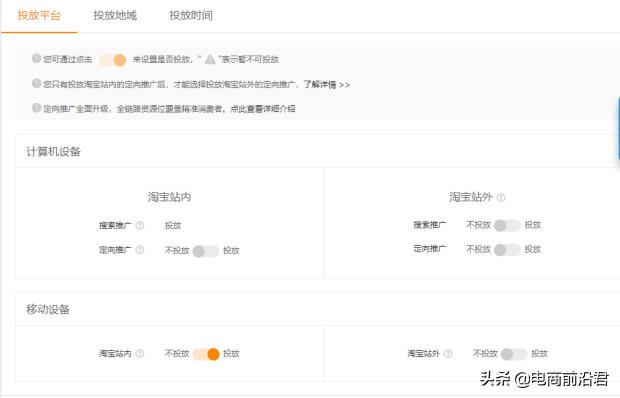Switch to 投放地域 tab
Image resolution: width=620 pixels, height=398 pixels.
115,15
